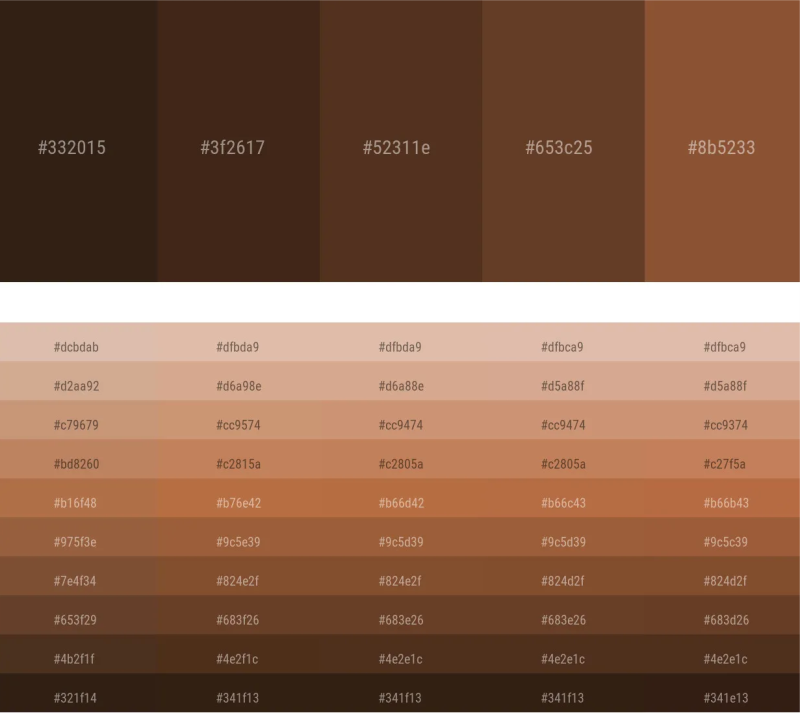
Task: Choose the #c27f5a shade cell
Action: point(725,464)
